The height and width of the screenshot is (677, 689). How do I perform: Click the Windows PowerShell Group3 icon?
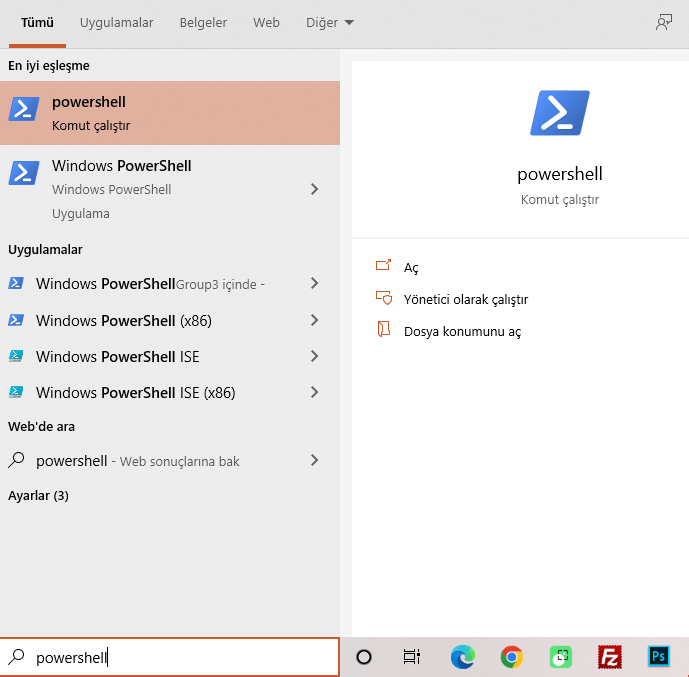pyautogui.click(x=16, y=283)
